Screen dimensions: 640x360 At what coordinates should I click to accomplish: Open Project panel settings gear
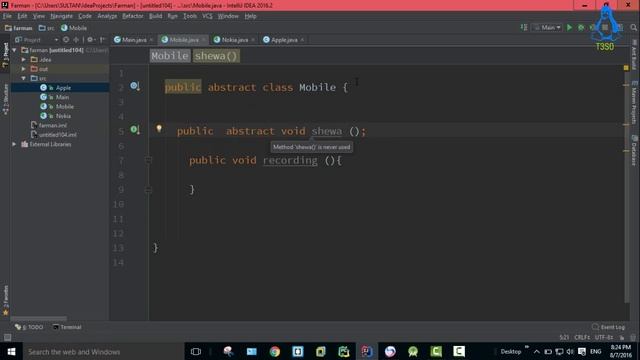91,40
